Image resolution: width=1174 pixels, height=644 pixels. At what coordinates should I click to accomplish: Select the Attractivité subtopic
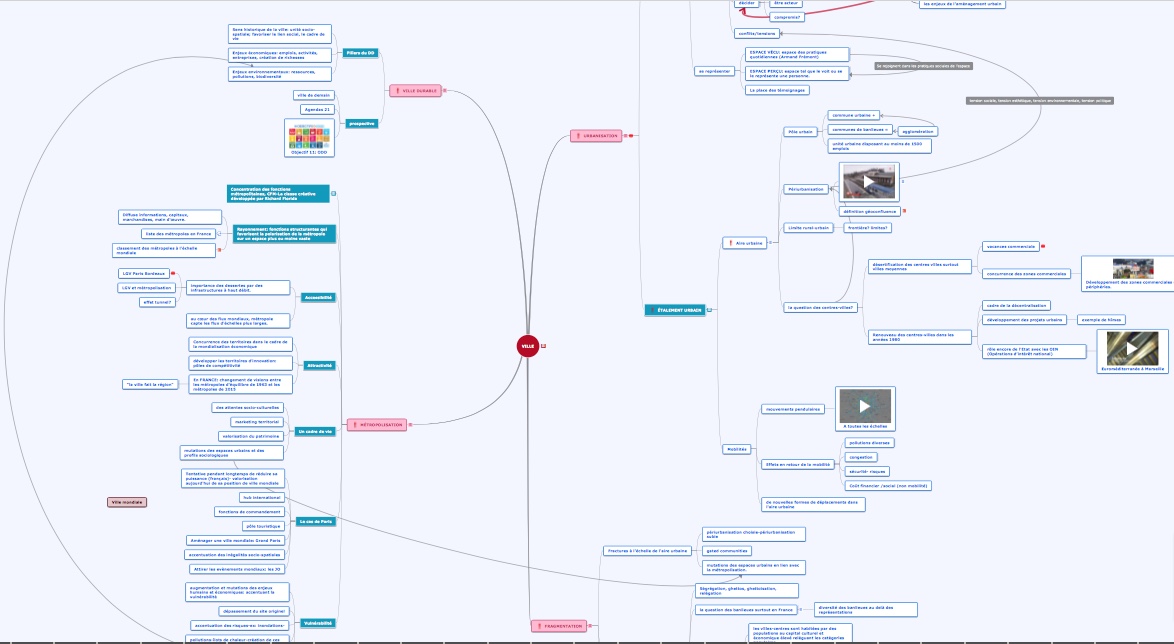click(x=320, y=365)
